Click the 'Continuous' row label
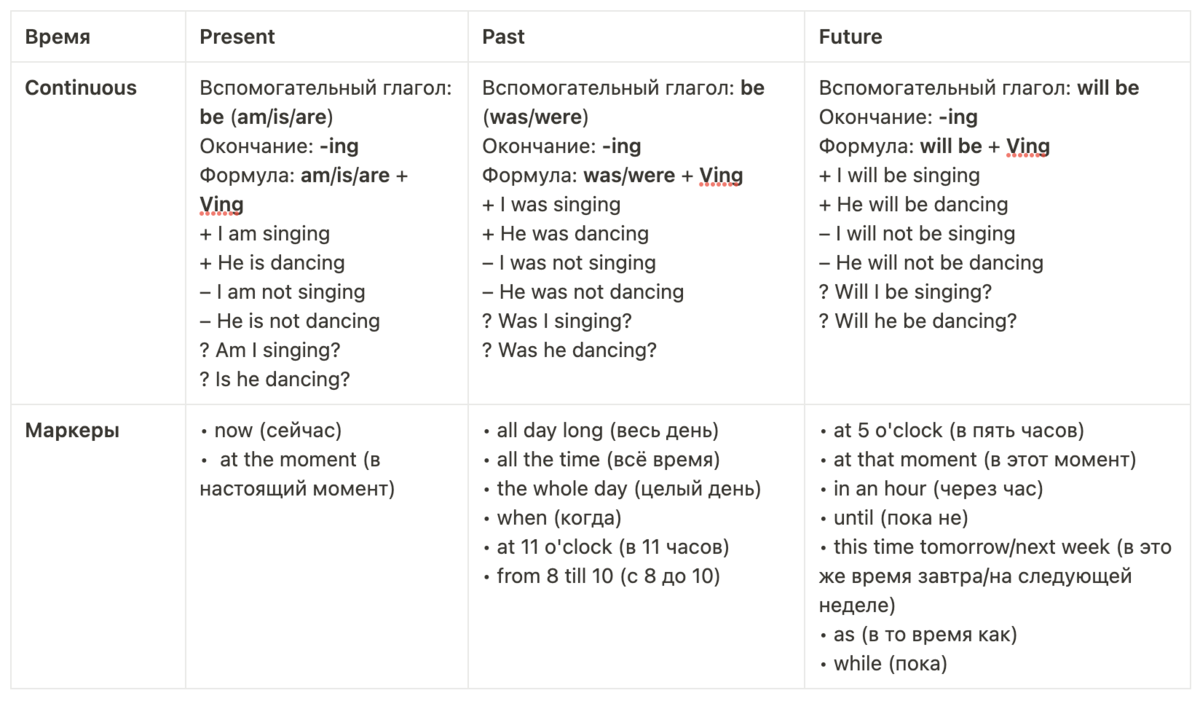 point(81,88)
